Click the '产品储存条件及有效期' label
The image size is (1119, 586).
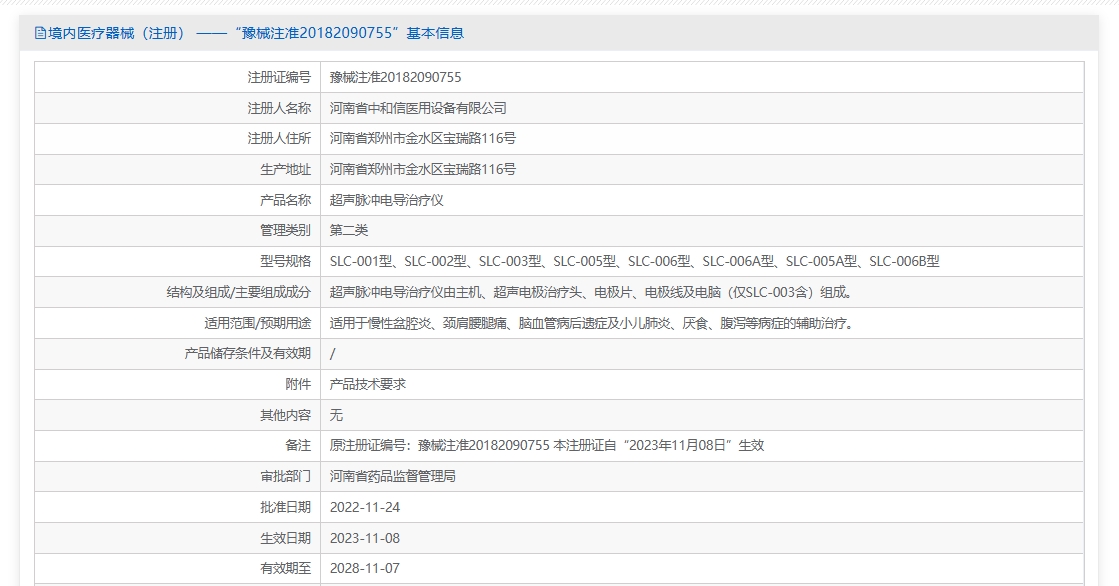(x=248, y=353)
